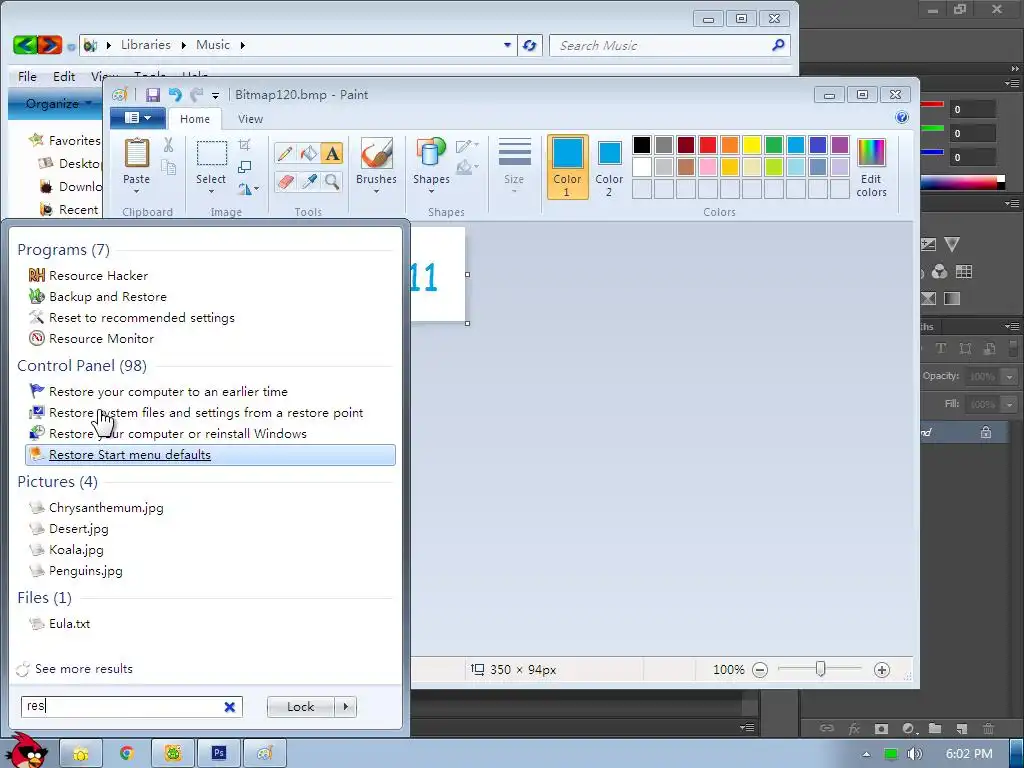1024x768 pixels.
Task: Open the Paint file menu dropdown button
Action: pyautogui.click(x=137, y=118)
